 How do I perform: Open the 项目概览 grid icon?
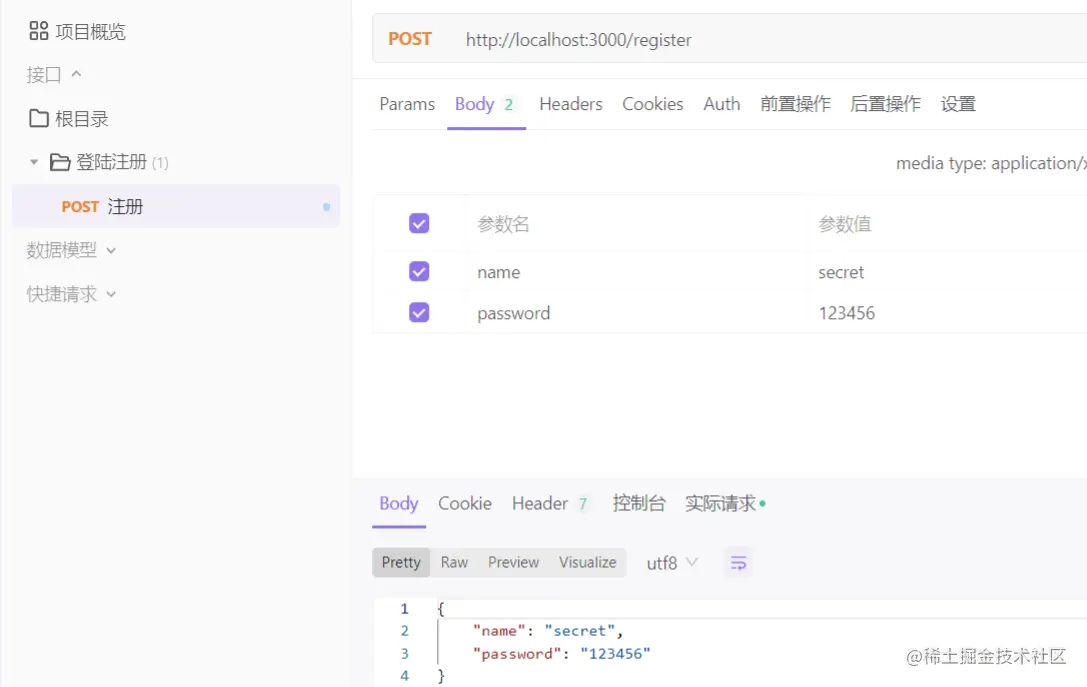(x=39, y=31)
